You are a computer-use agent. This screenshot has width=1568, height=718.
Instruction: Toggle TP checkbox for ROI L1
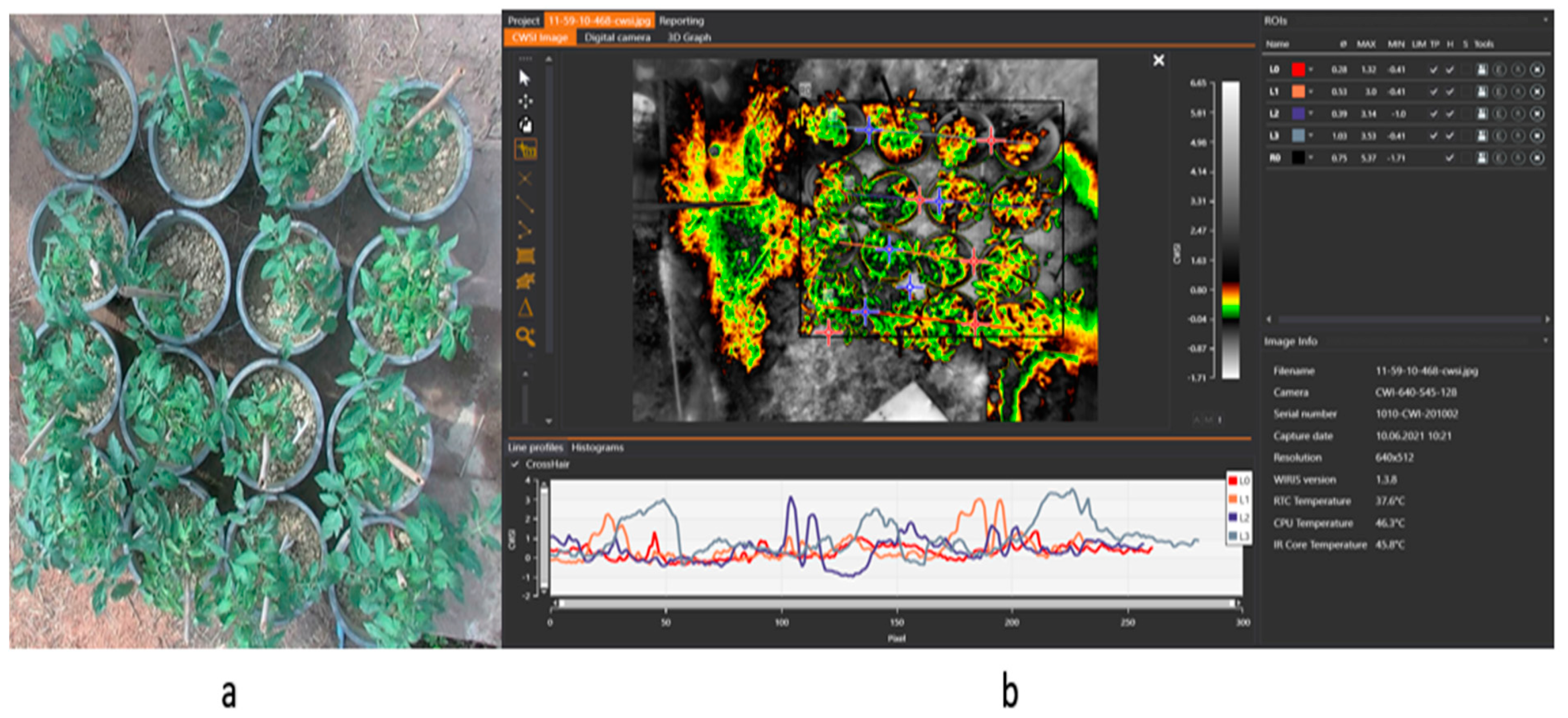[x=1434, y=92]
